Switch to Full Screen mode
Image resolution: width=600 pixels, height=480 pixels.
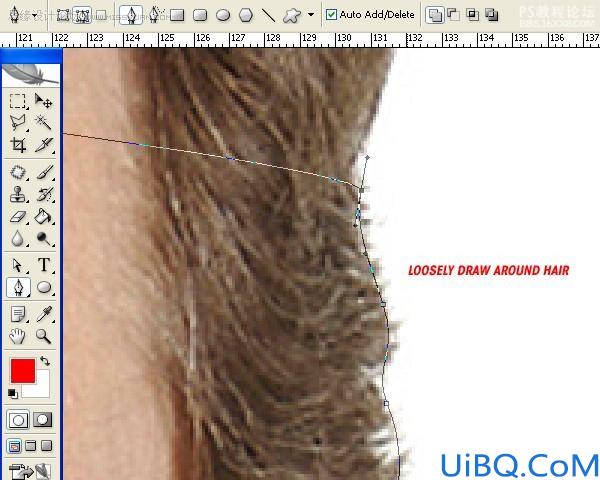point(46,446)
